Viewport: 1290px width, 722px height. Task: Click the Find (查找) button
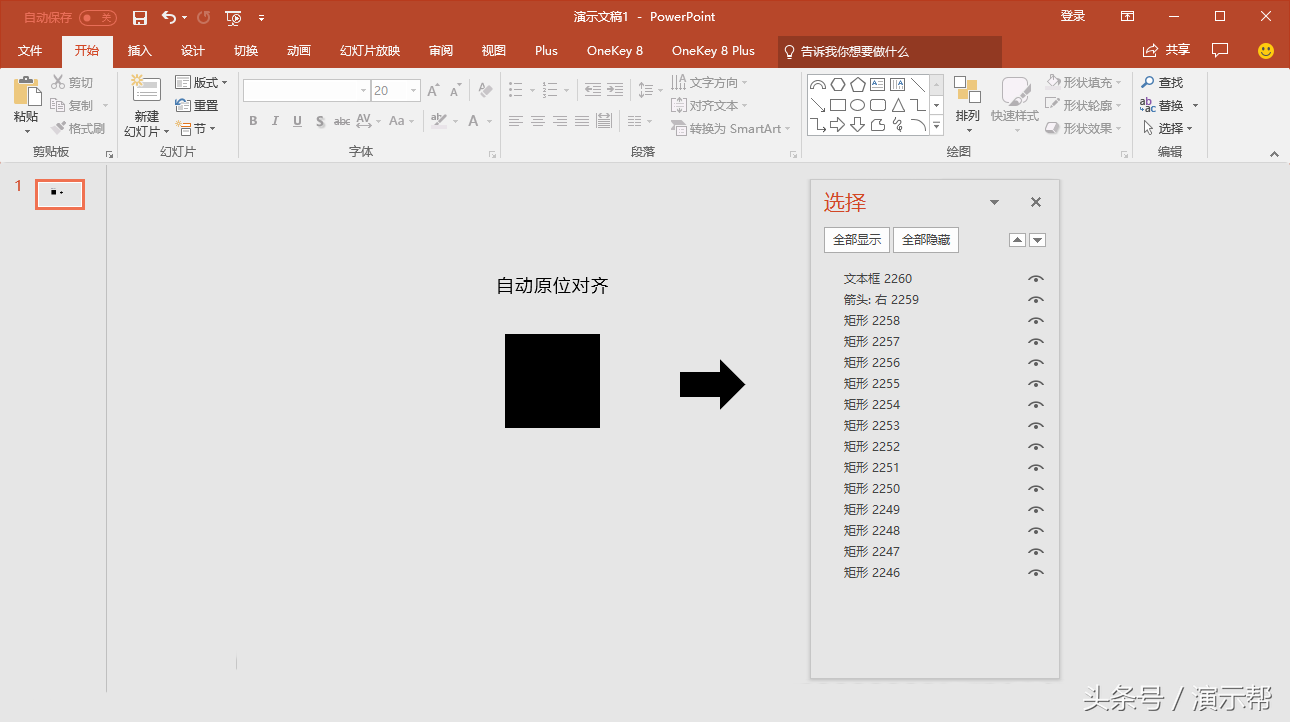tap(1163, 82)
